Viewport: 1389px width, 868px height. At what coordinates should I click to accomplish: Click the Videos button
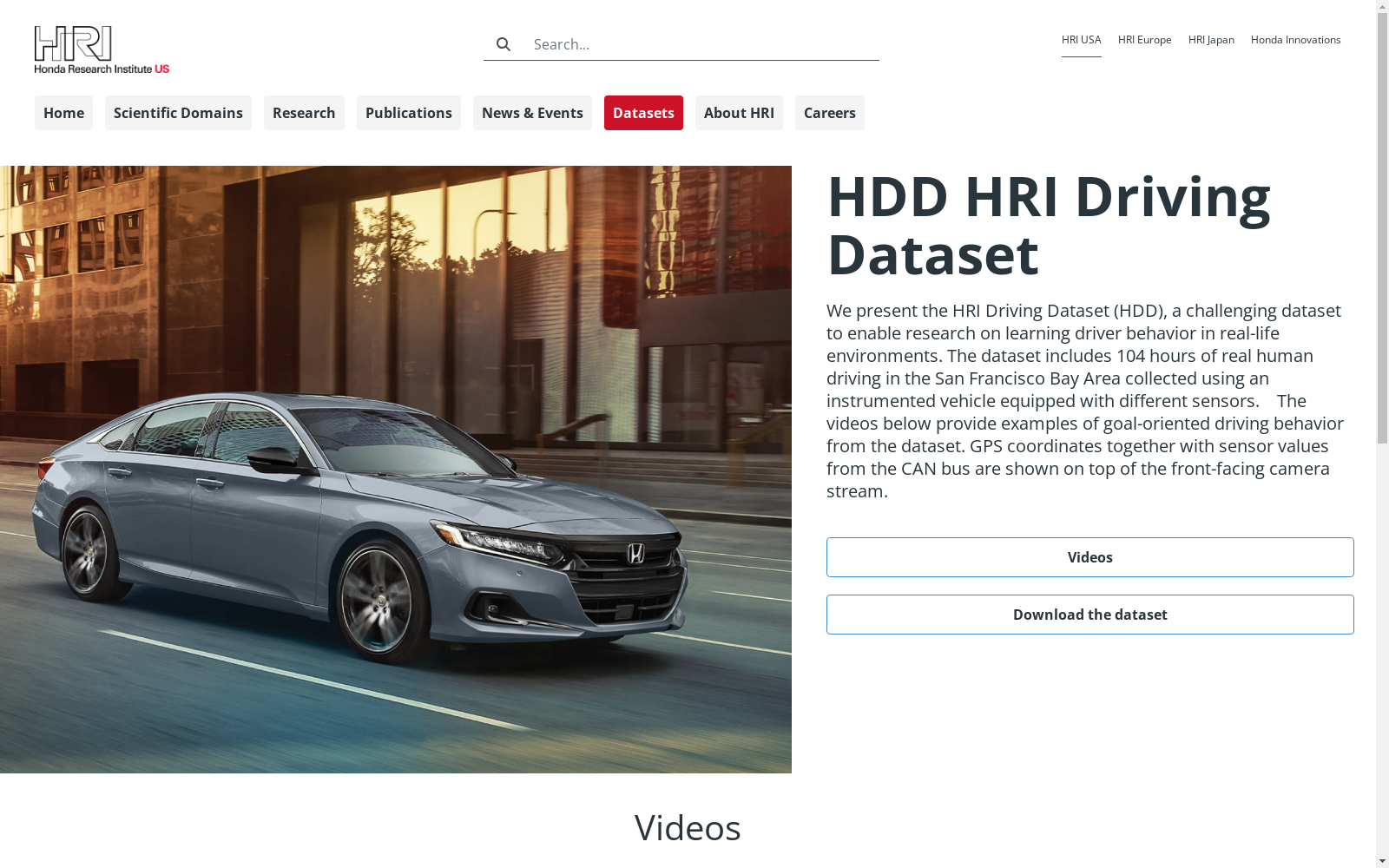pos(1090,557)
